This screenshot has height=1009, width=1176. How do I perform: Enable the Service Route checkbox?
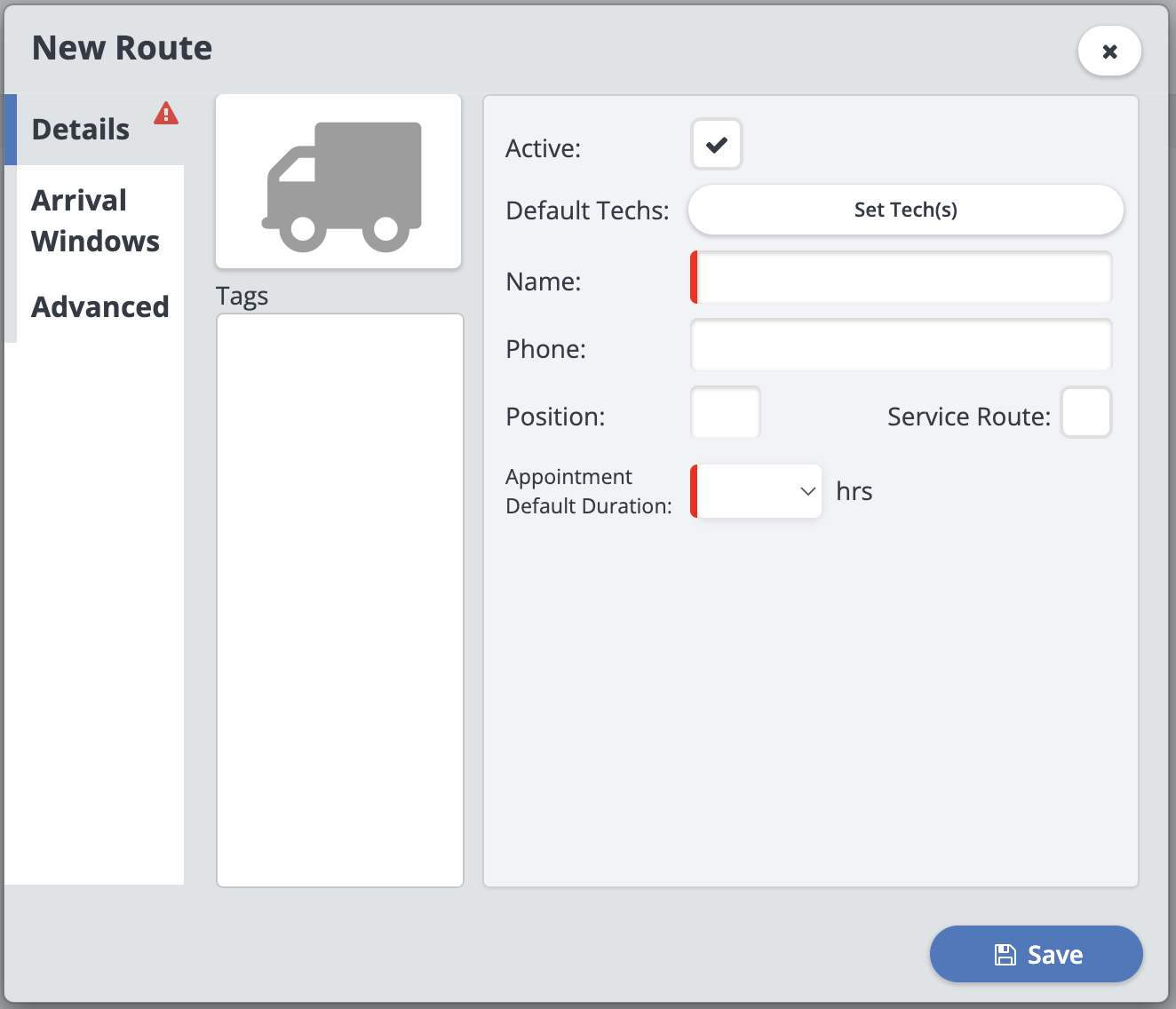pos(1086,413)
